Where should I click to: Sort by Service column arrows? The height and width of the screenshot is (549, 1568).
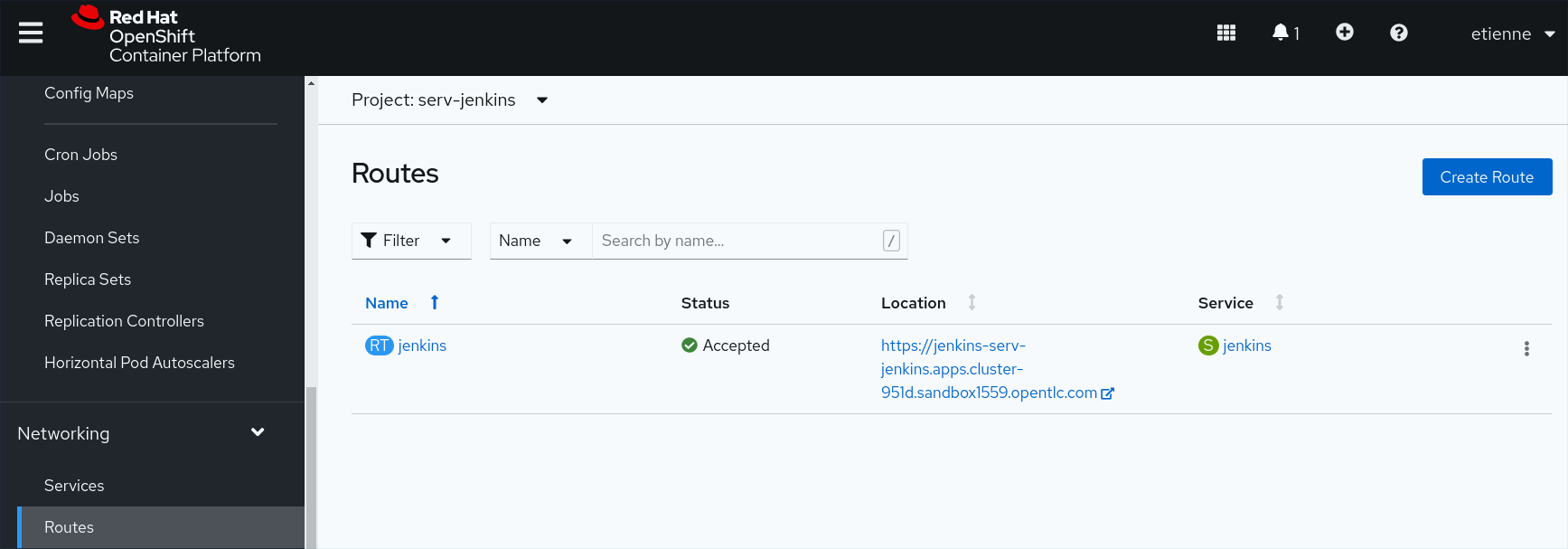point(1280,302)
